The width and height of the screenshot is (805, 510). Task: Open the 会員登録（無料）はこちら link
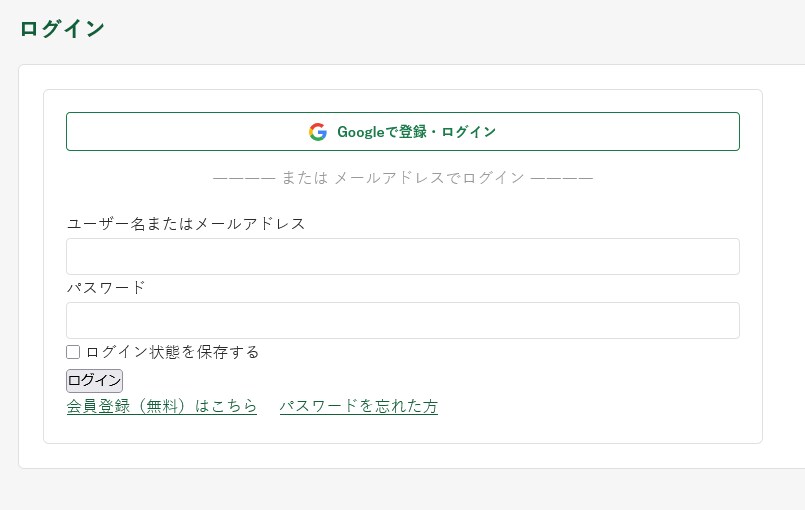click(162, 406)
